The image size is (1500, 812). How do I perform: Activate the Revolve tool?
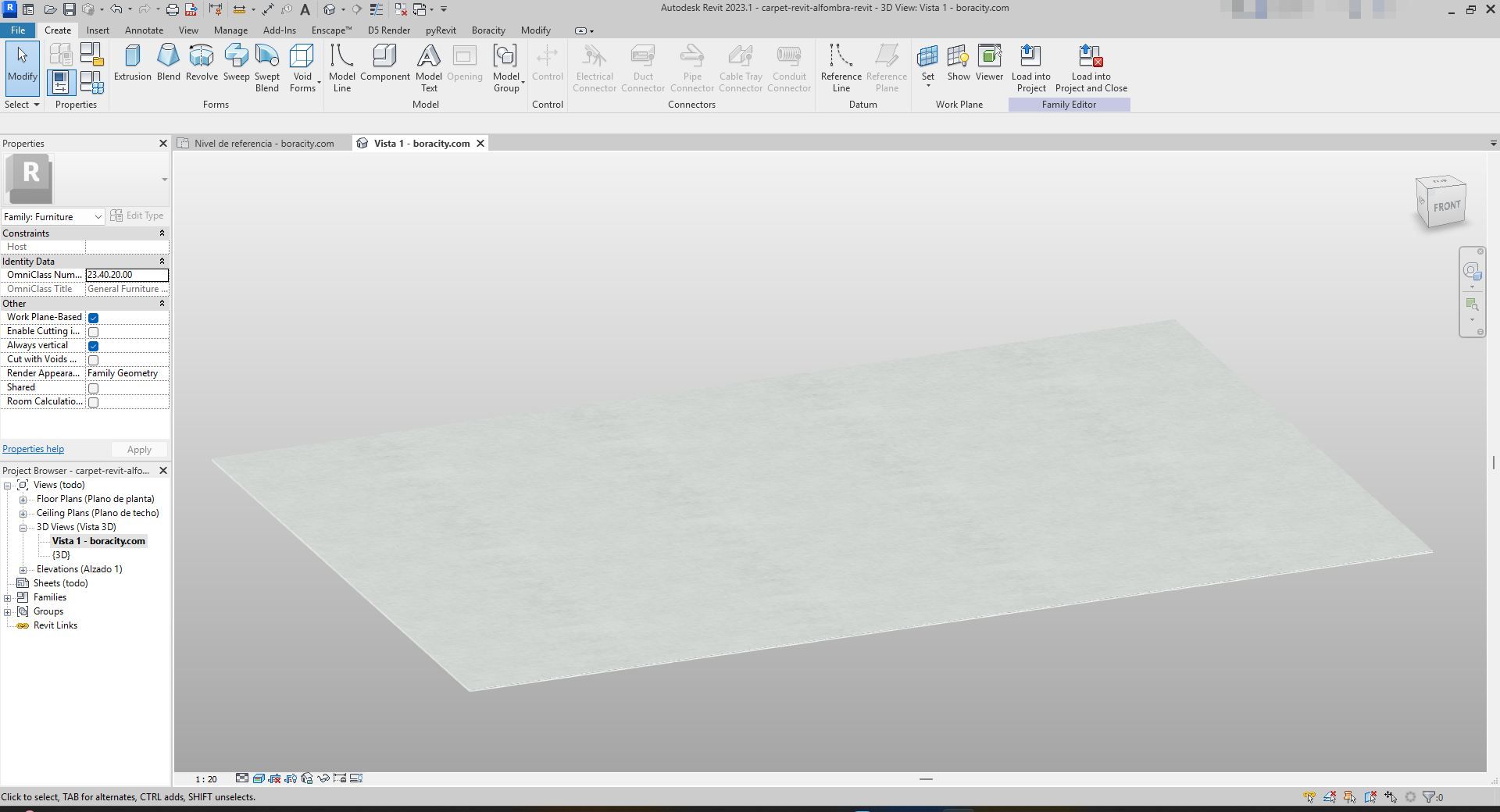[x=202, y=62]
